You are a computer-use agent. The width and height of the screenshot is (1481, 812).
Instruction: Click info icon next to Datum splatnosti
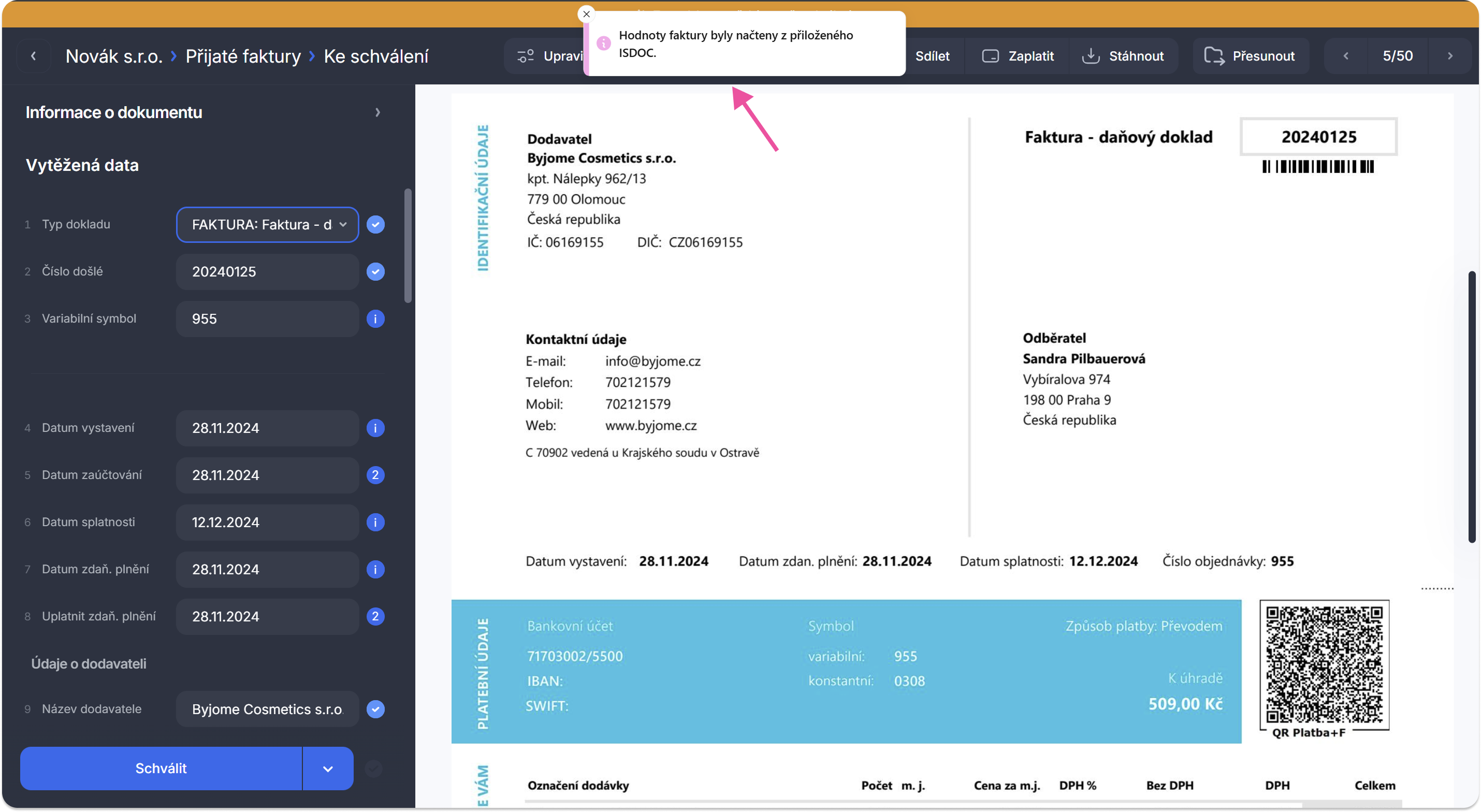click(x=375, y=522)
